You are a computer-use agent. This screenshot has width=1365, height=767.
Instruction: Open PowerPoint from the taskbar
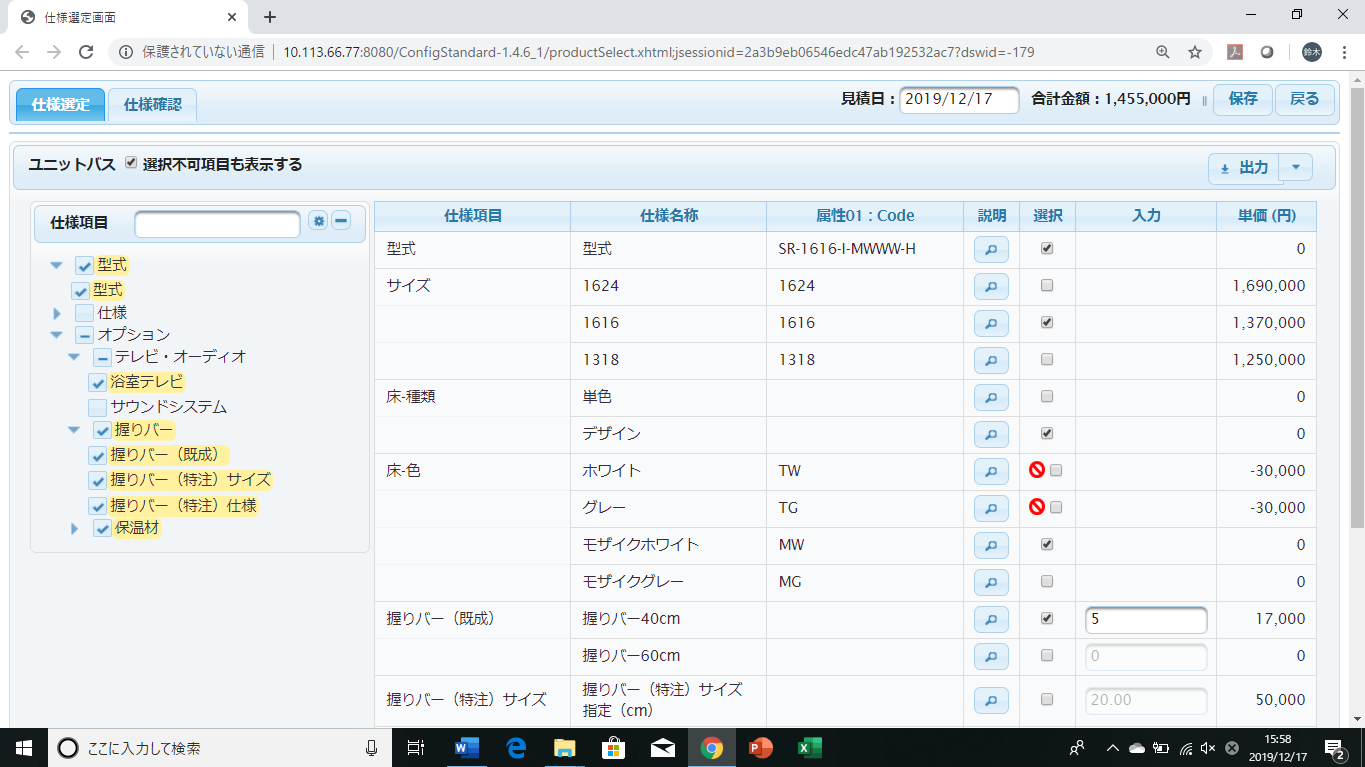click(x=760, y=747)
